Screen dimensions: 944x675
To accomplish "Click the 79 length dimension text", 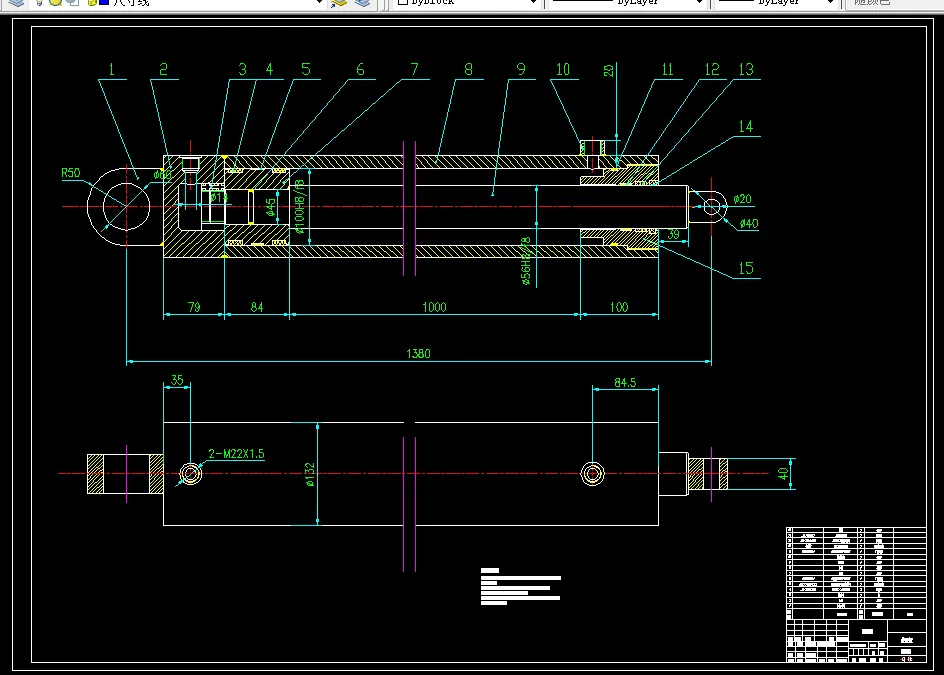I will [x=194, y=307].
